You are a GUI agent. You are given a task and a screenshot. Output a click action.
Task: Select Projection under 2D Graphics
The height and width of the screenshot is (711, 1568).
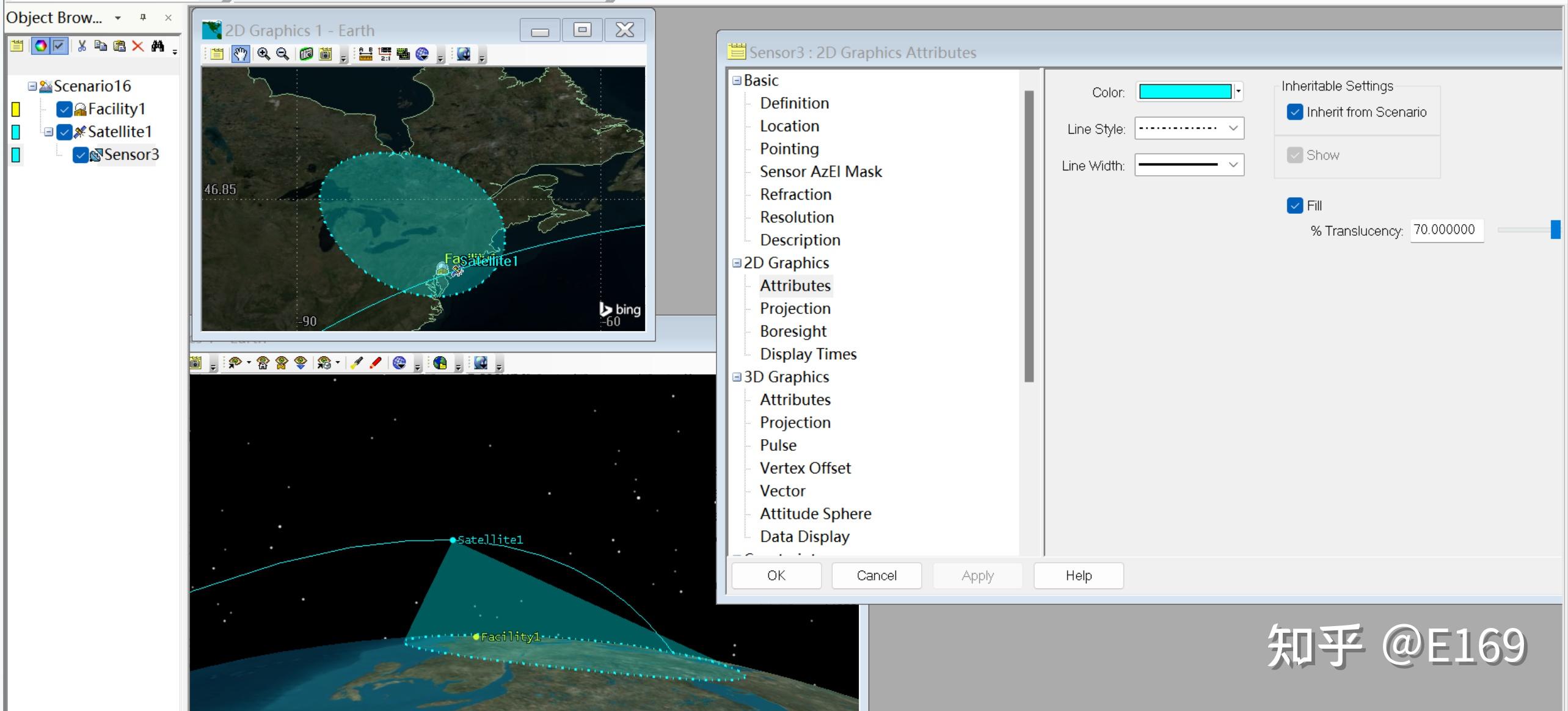tap(795, 308)
